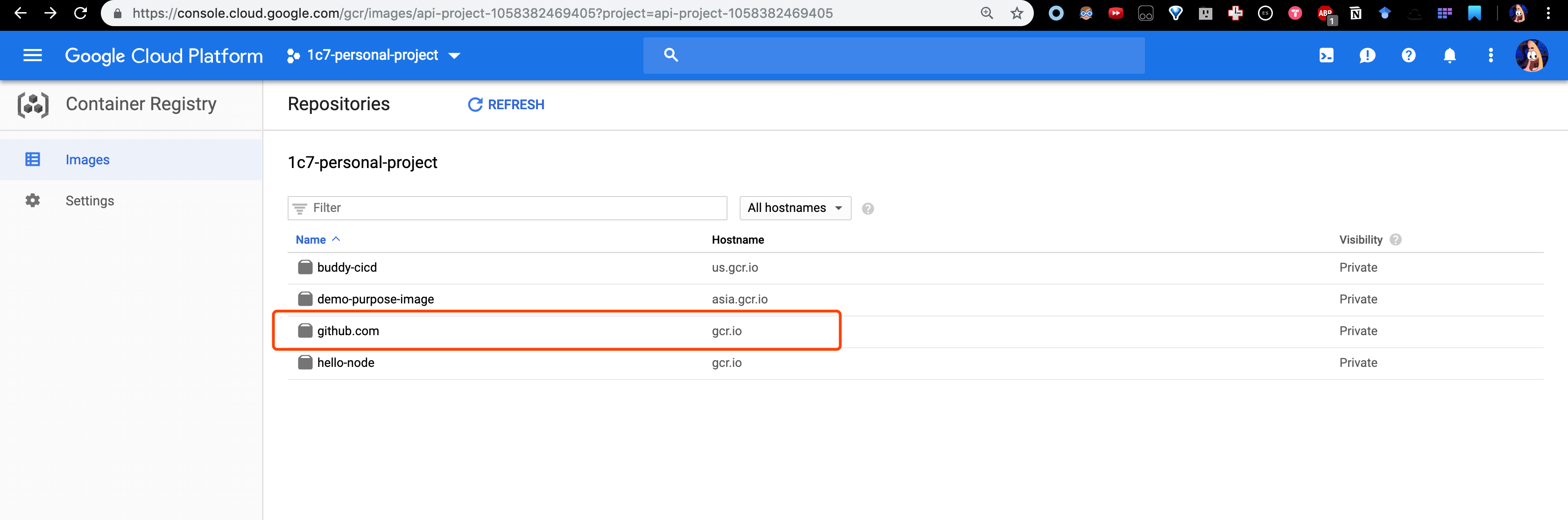
Task: Open the feedback exclamation icon
Action: coord(1367,56)
